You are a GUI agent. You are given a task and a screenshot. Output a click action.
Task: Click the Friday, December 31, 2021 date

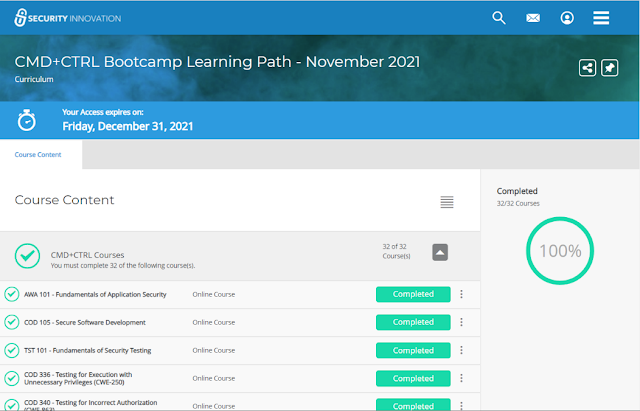(127, 126)
